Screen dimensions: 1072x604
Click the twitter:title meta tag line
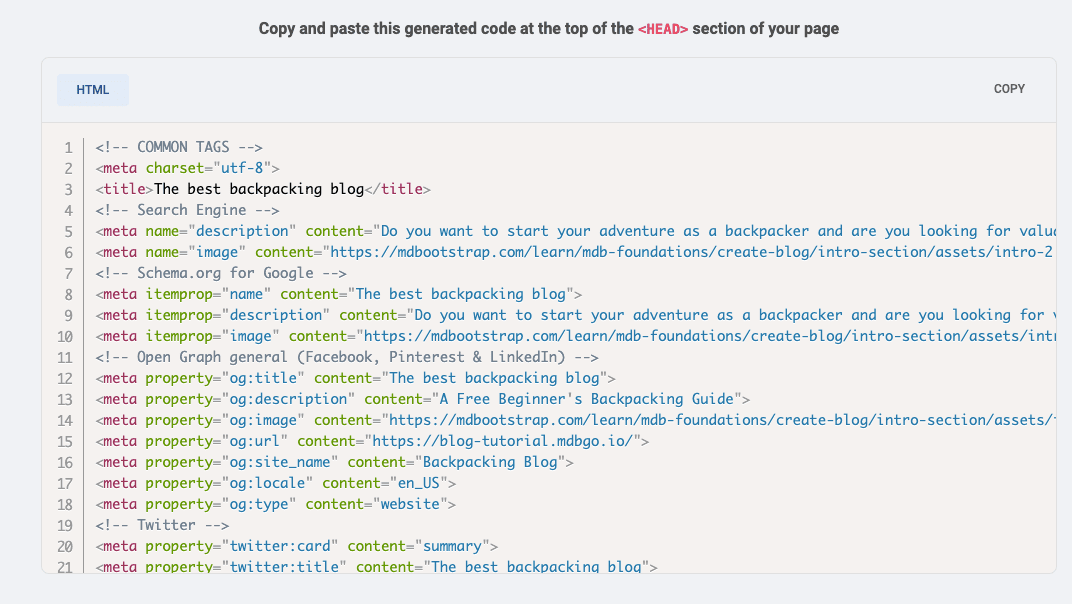click(x=376, y=567)
